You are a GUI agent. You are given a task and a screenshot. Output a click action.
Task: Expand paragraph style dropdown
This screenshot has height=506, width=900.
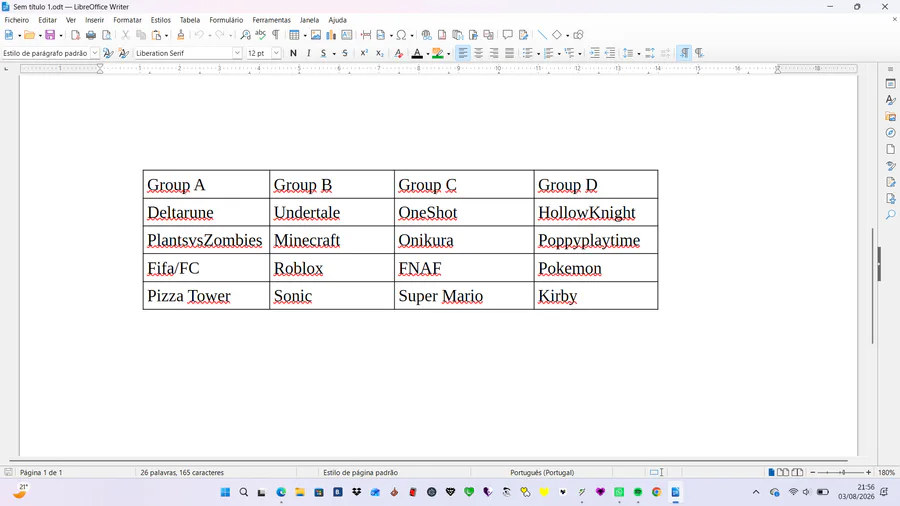click(x=95, y=53)
